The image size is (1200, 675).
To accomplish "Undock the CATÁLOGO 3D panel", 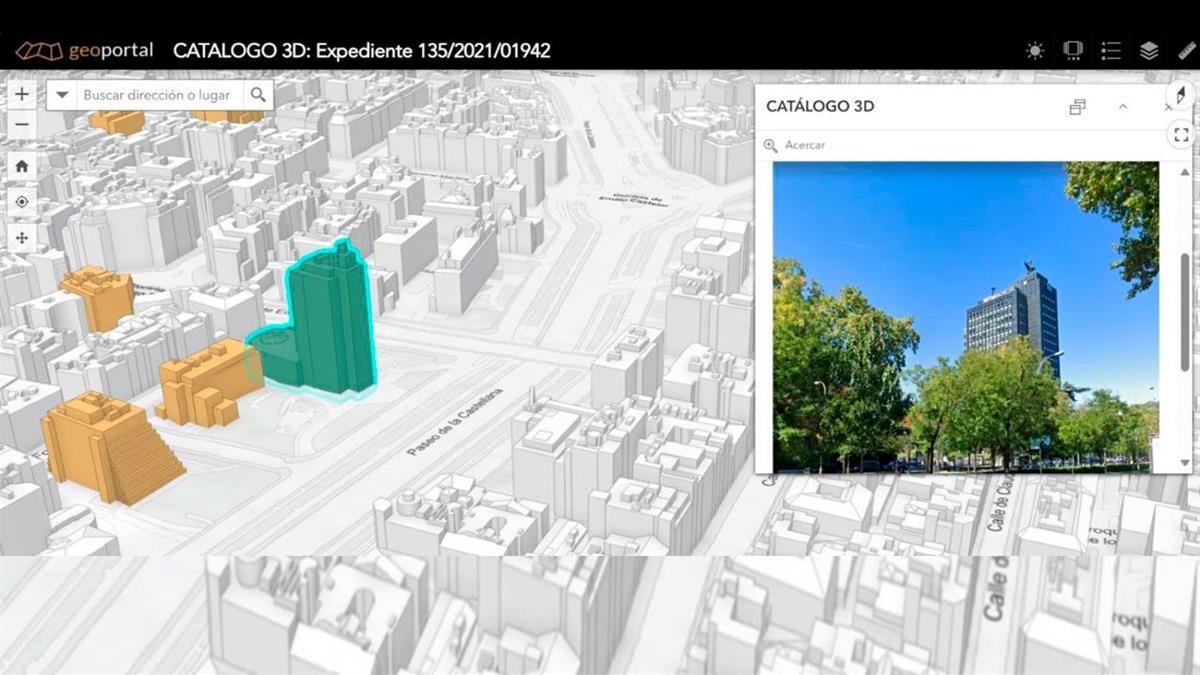I will click(x=1076, y=106).
